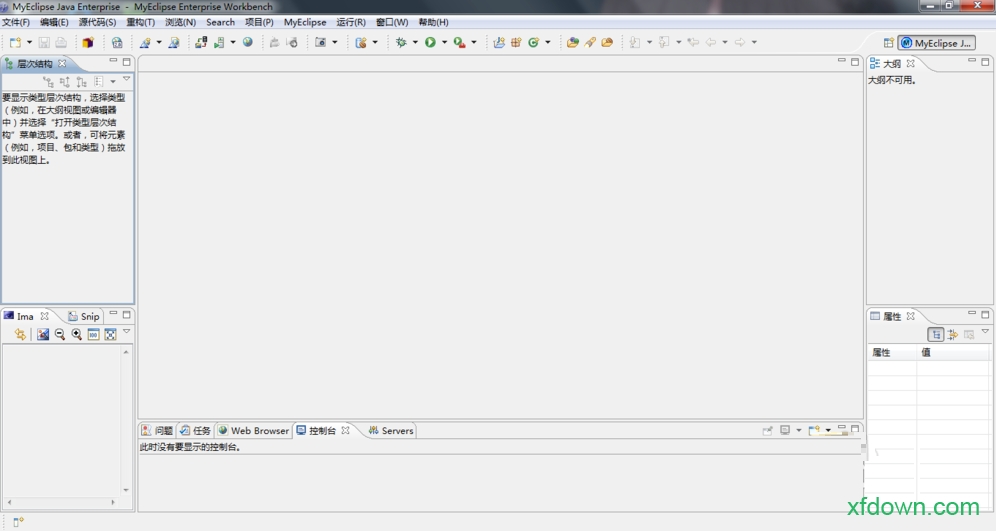This screenshot has width=996, height=531.
Task: Click the fit-to-window icon in Ima view
Action: 111,334
